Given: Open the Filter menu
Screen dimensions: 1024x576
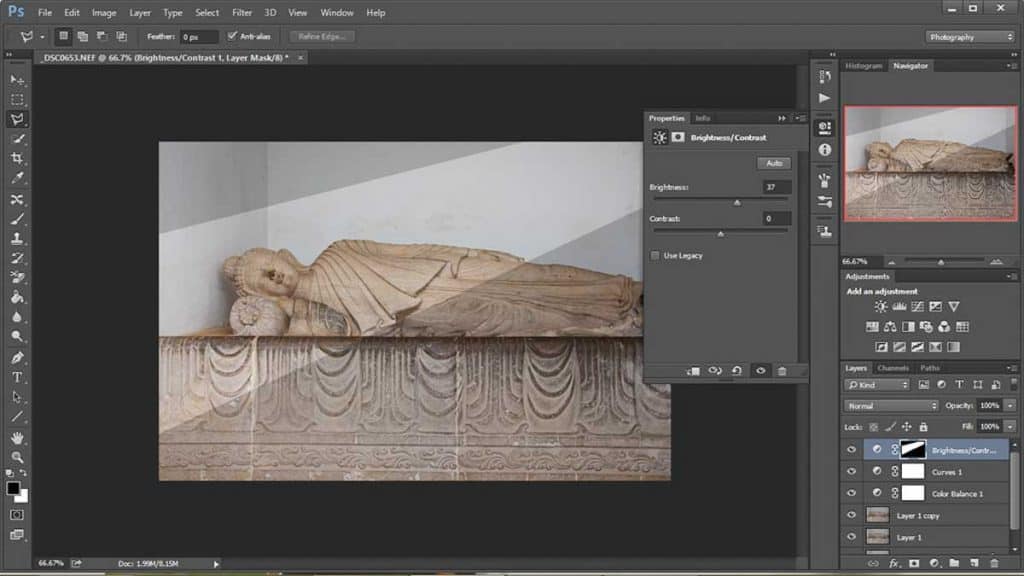Looking at the screenshot, I should (242, 12).
